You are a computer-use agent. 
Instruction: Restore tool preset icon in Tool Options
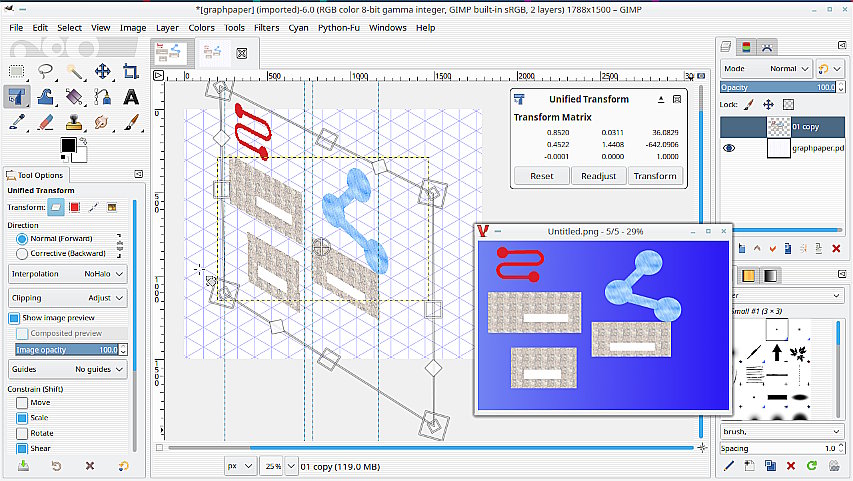pyautogui.click(x=56, y=466)
